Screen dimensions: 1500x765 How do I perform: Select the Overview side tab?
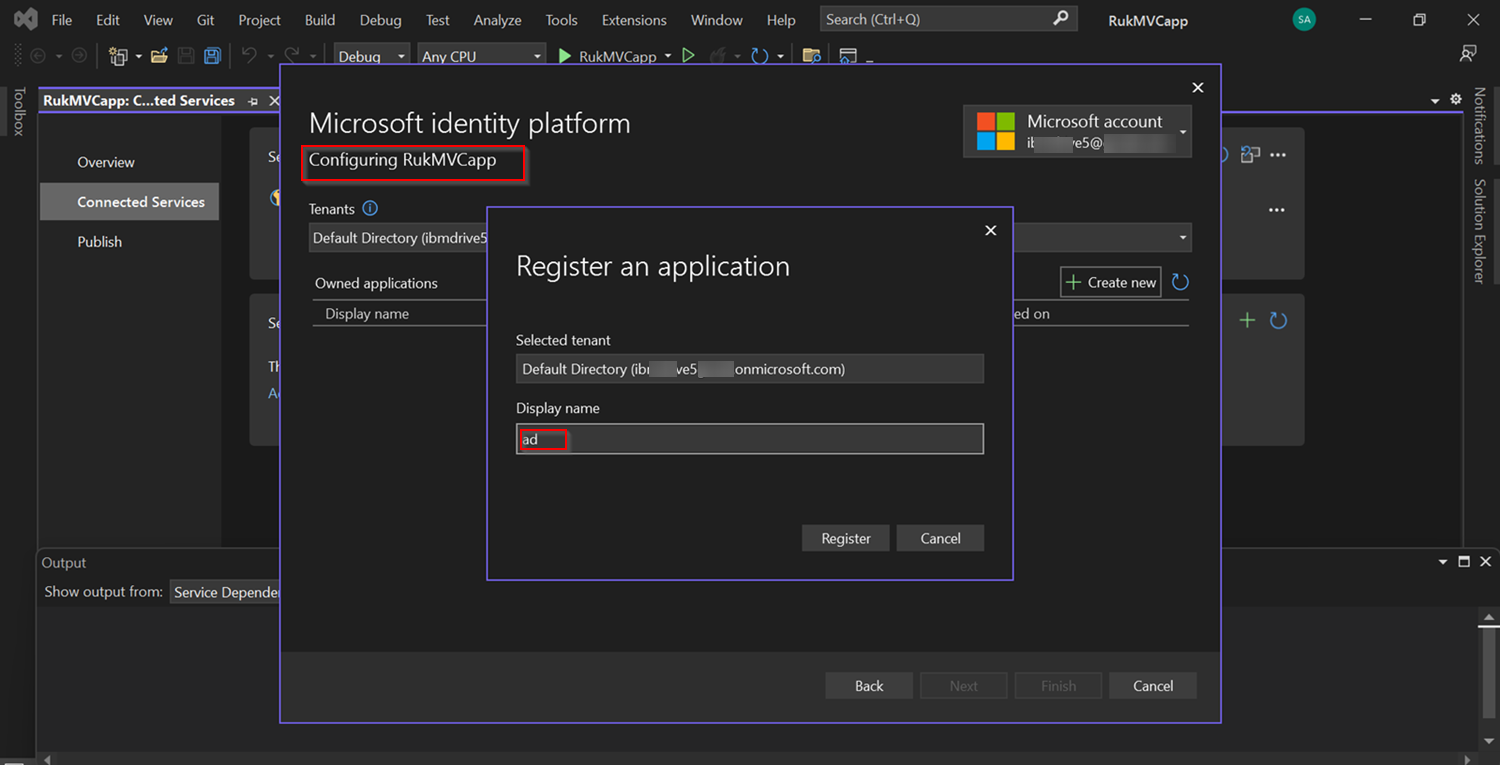(106, 162)
